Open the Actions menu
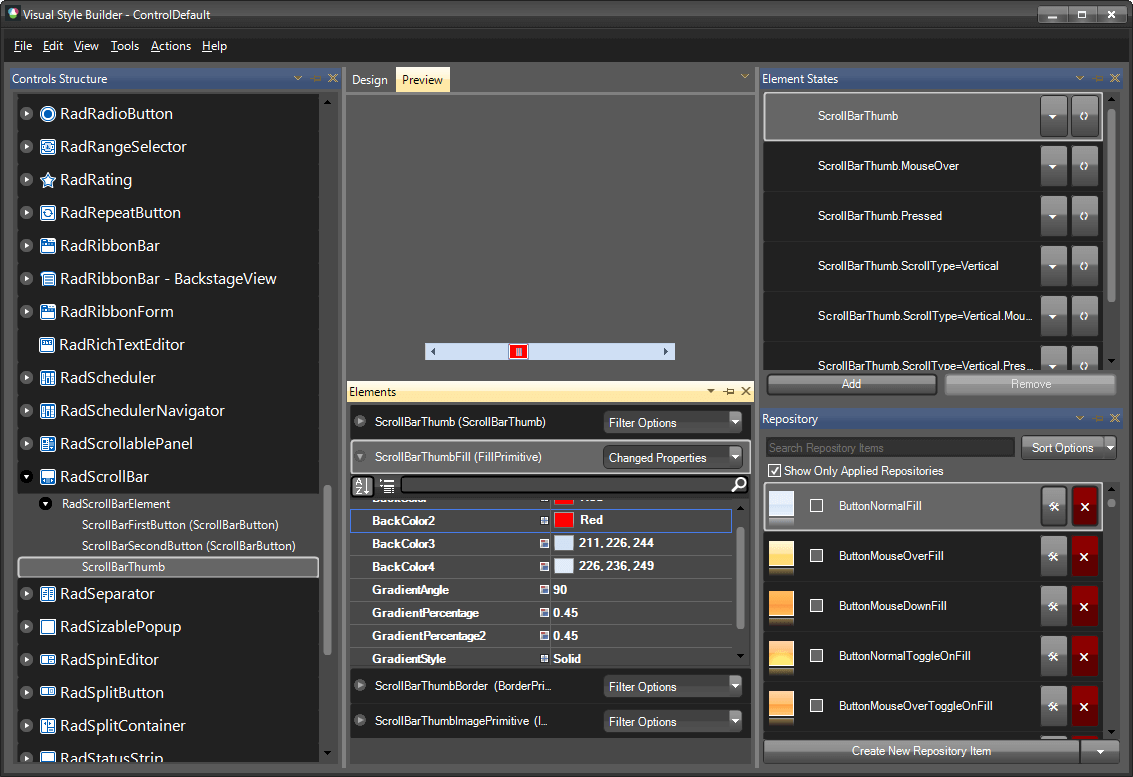Image resolution: width=1133 pixels, height=777 pixels. tap(170, 46)
